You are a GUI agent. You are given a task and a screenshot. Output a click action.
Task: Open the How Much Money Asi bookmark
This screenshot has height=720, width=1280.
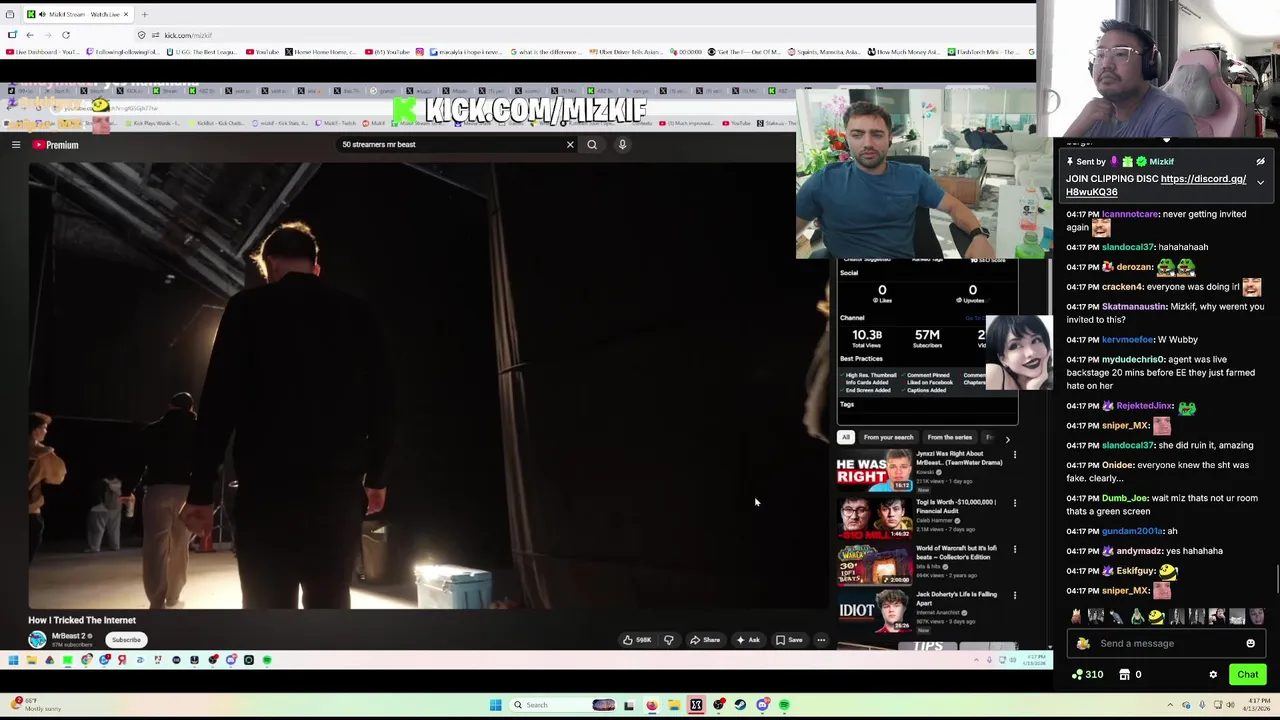tap(903, 52)
